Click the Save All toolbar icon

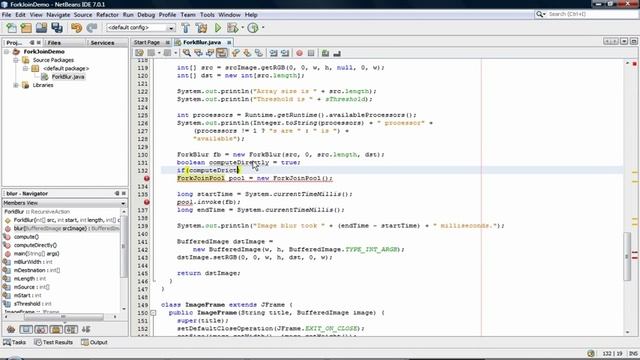pyautogui.click(x=57, y=28)
